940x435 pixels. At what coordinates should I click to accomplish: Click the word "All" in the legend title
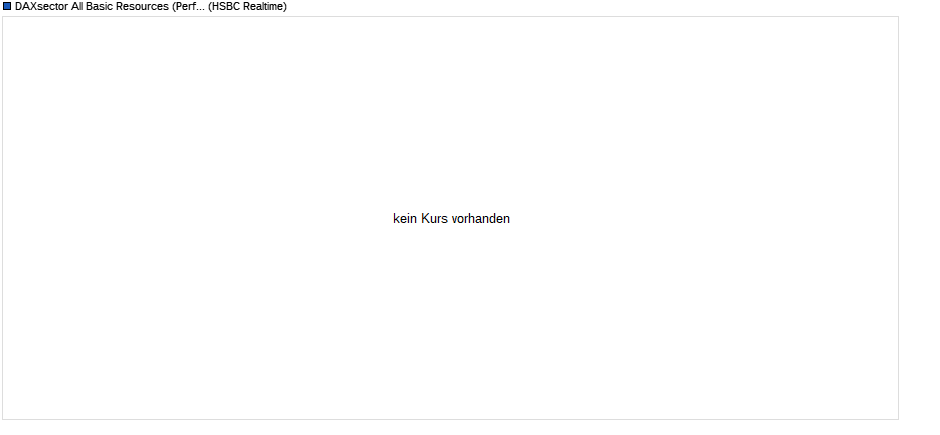[x=77, y=7]
